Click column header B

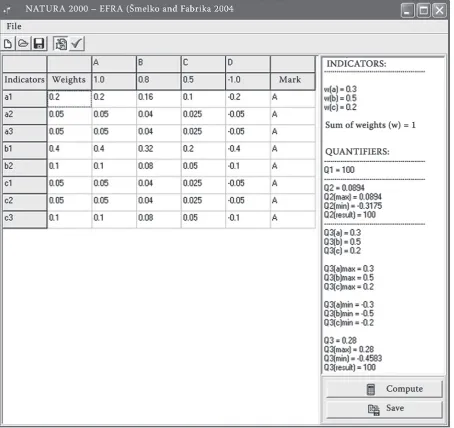[159, 64]
